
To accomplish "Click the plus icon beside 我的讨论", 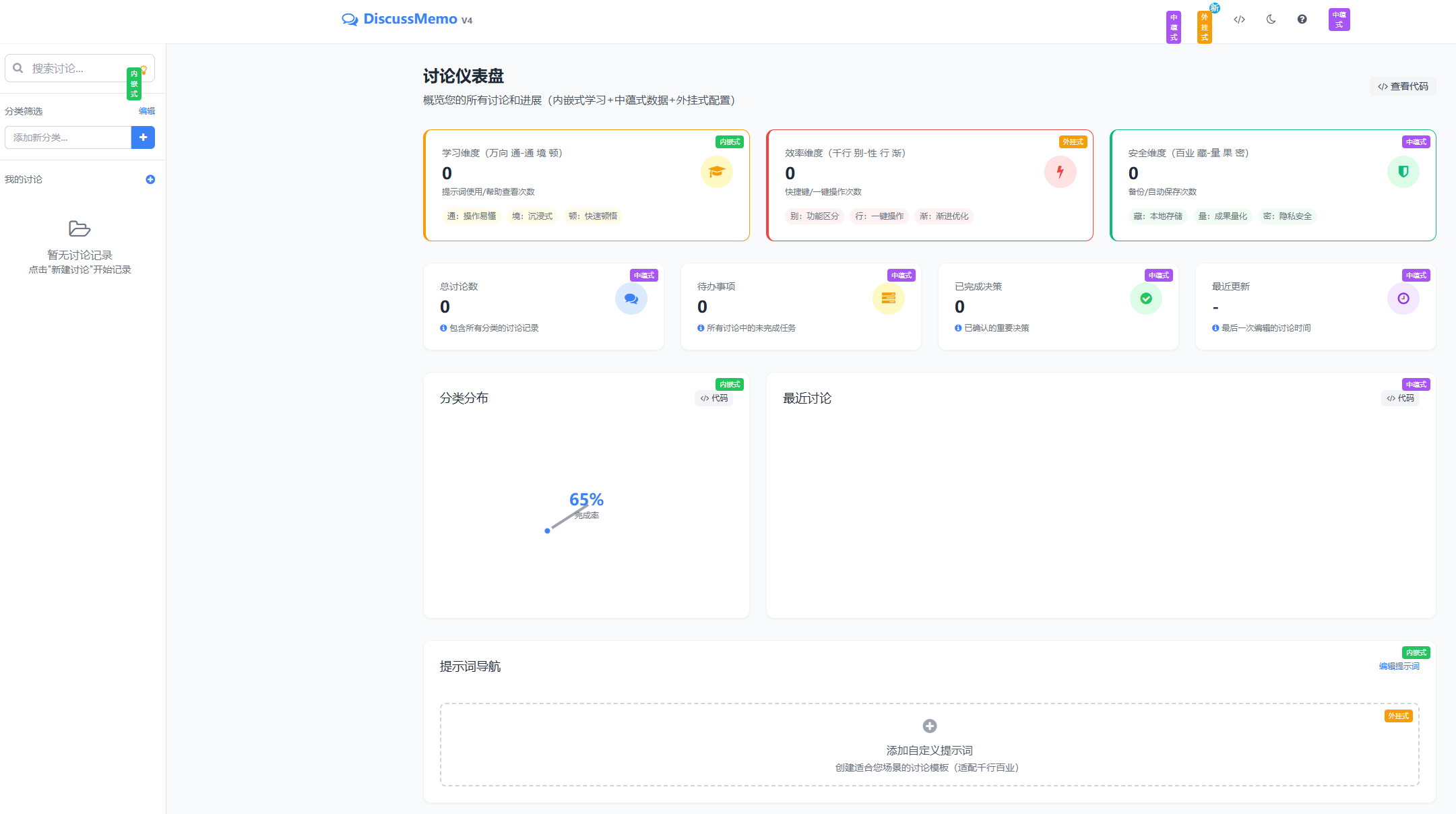I will [150, 179].
